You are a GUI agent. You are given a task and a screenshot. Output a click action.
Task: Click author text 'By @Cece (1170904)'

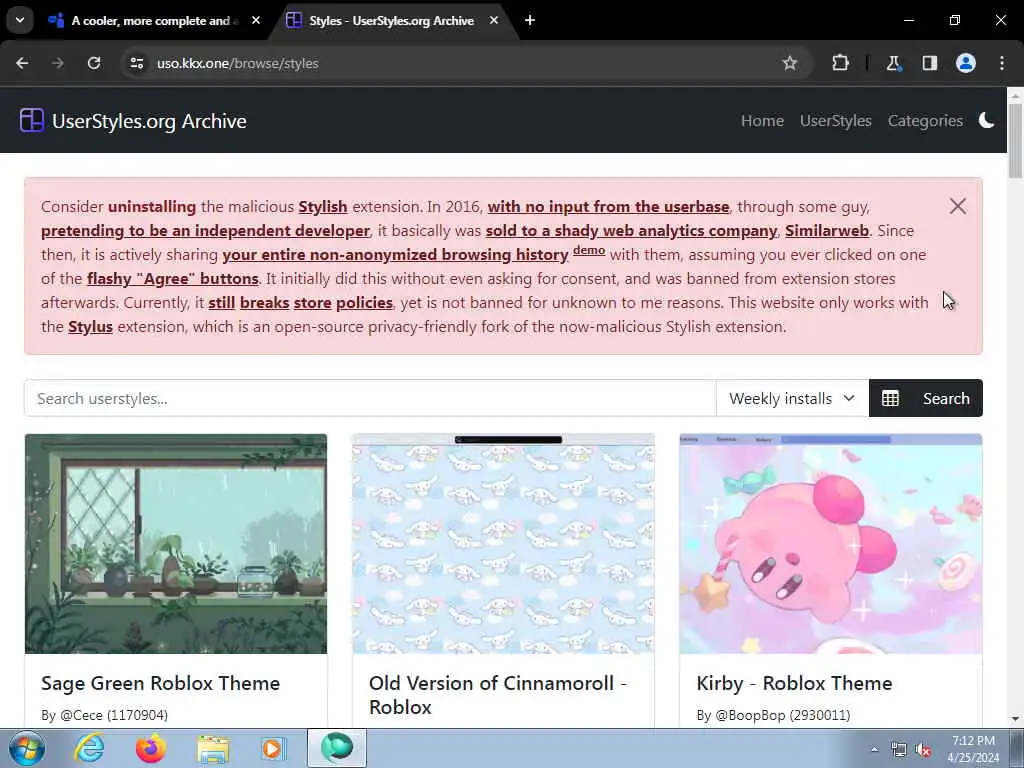coord(104,715)
